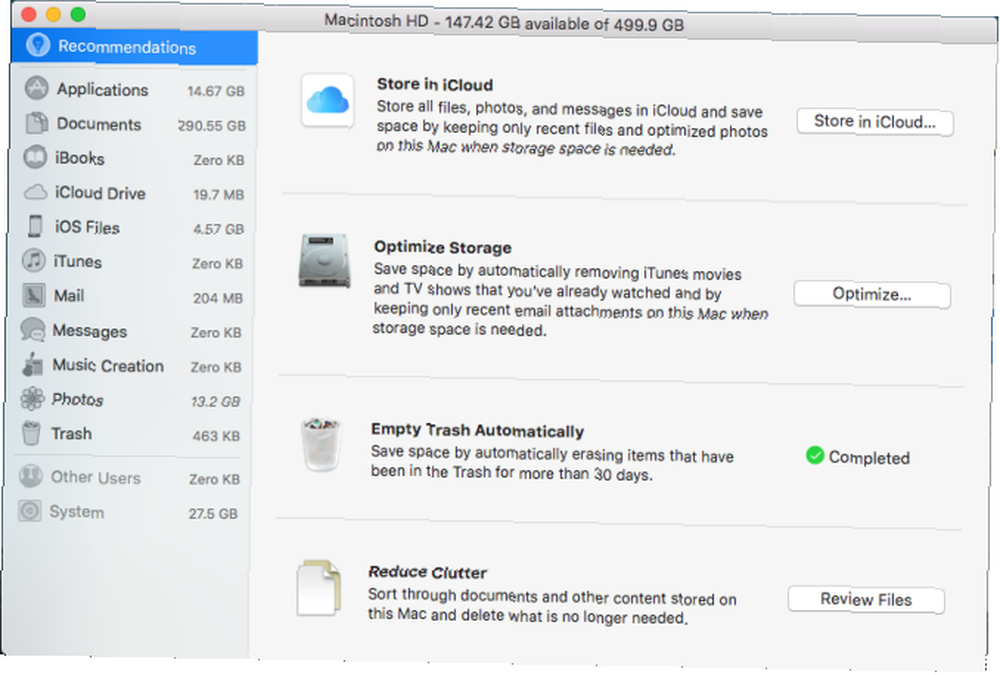Click the hard drive icon for Optimize Storage
This screenshot has width=1000, height=675.
(325, 260)
